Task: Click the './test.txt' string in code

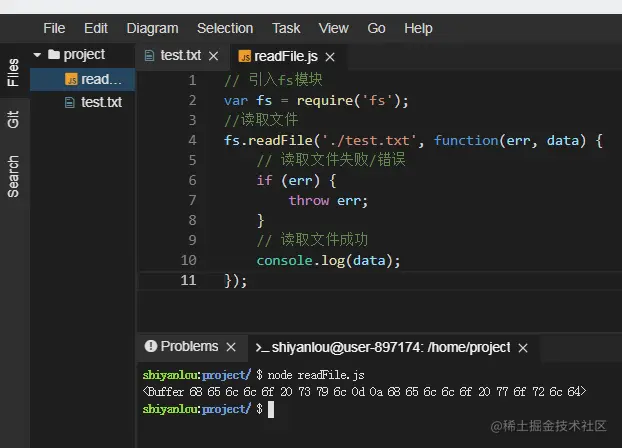Action: [x=369, y=140]
